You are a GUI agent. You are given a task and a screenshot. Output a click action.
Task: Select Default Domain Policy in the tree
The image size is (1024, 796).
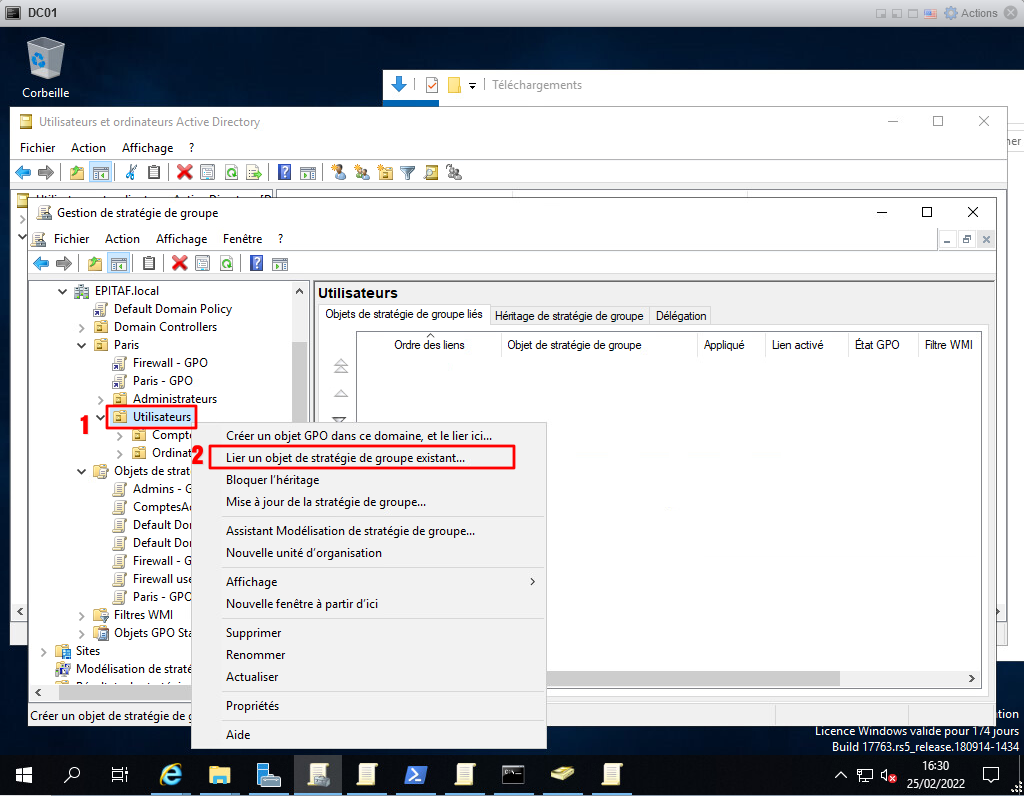pyautogui.click(x=172, y=309)
